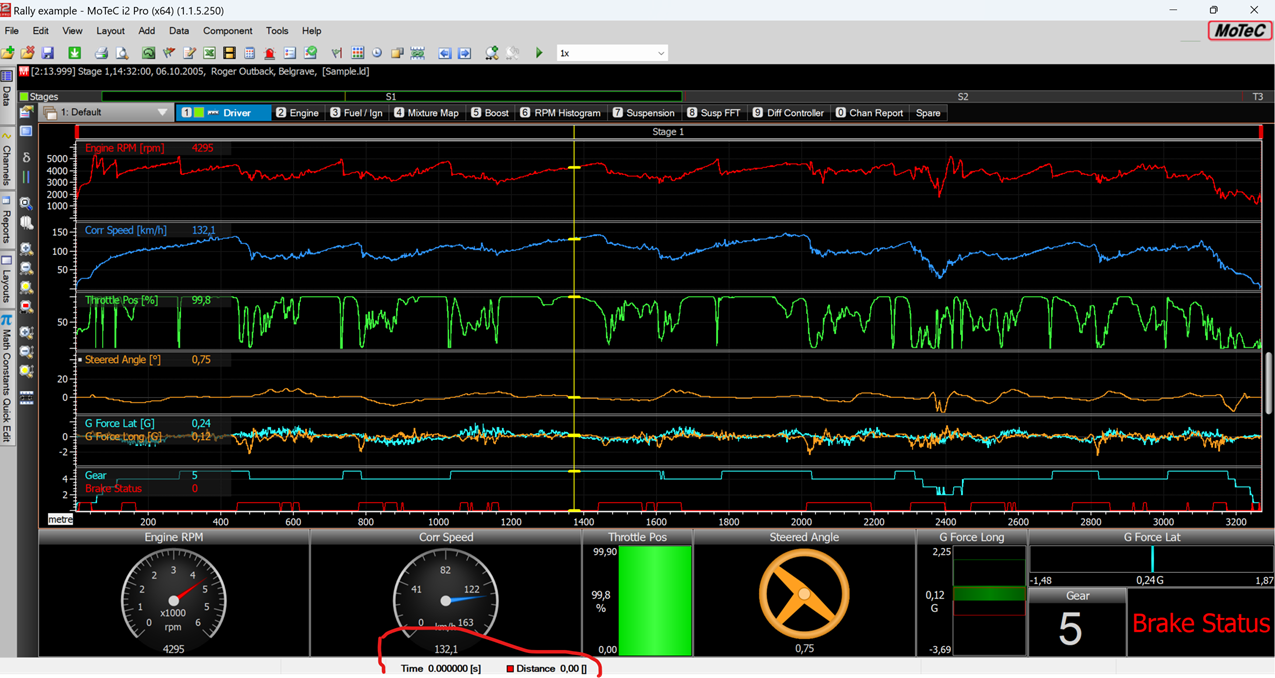Select the pan hand sidebar tool
Viewport: 1275px width, 678px height.
point(26,222)
